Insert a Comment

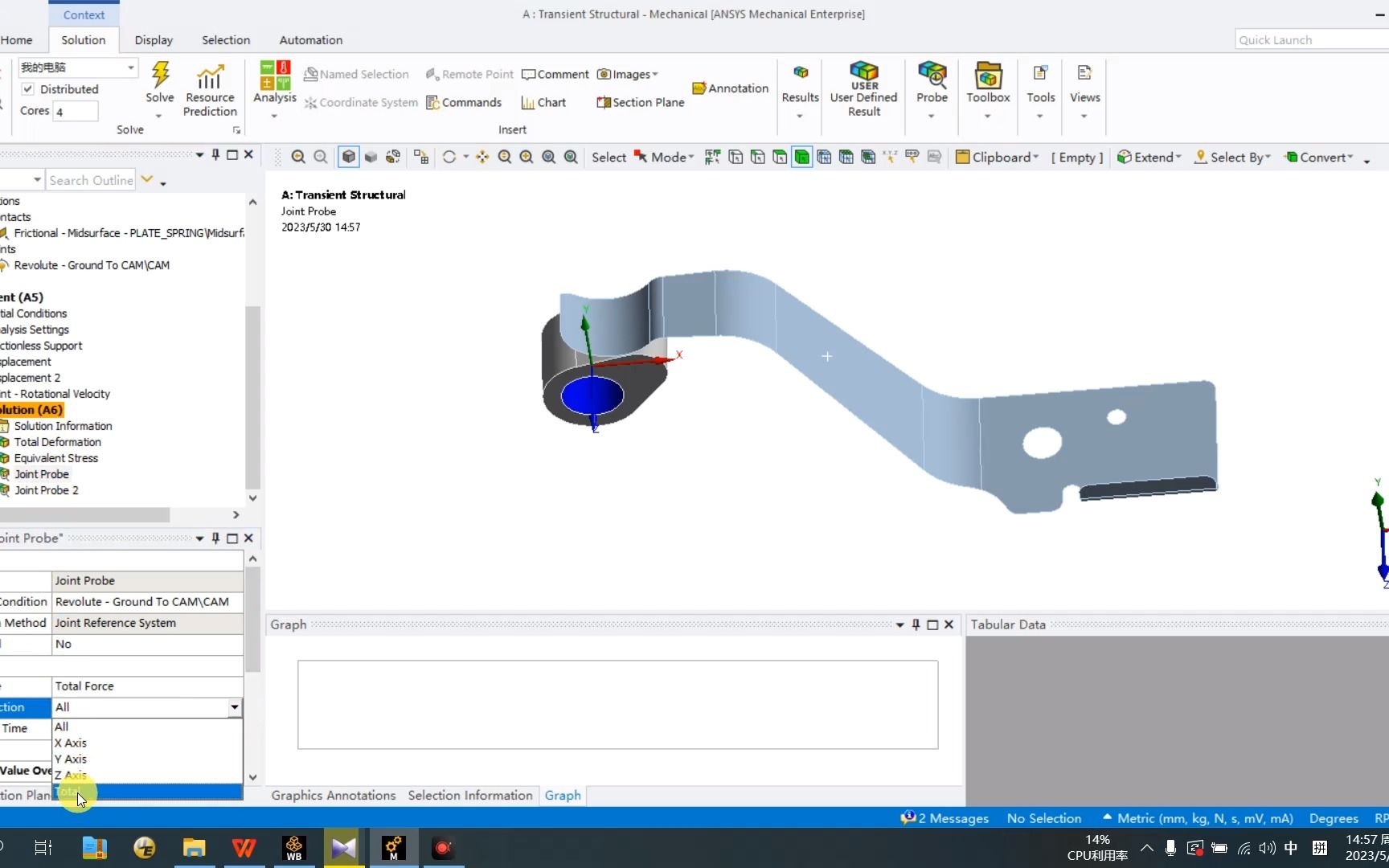coord(555,74)
